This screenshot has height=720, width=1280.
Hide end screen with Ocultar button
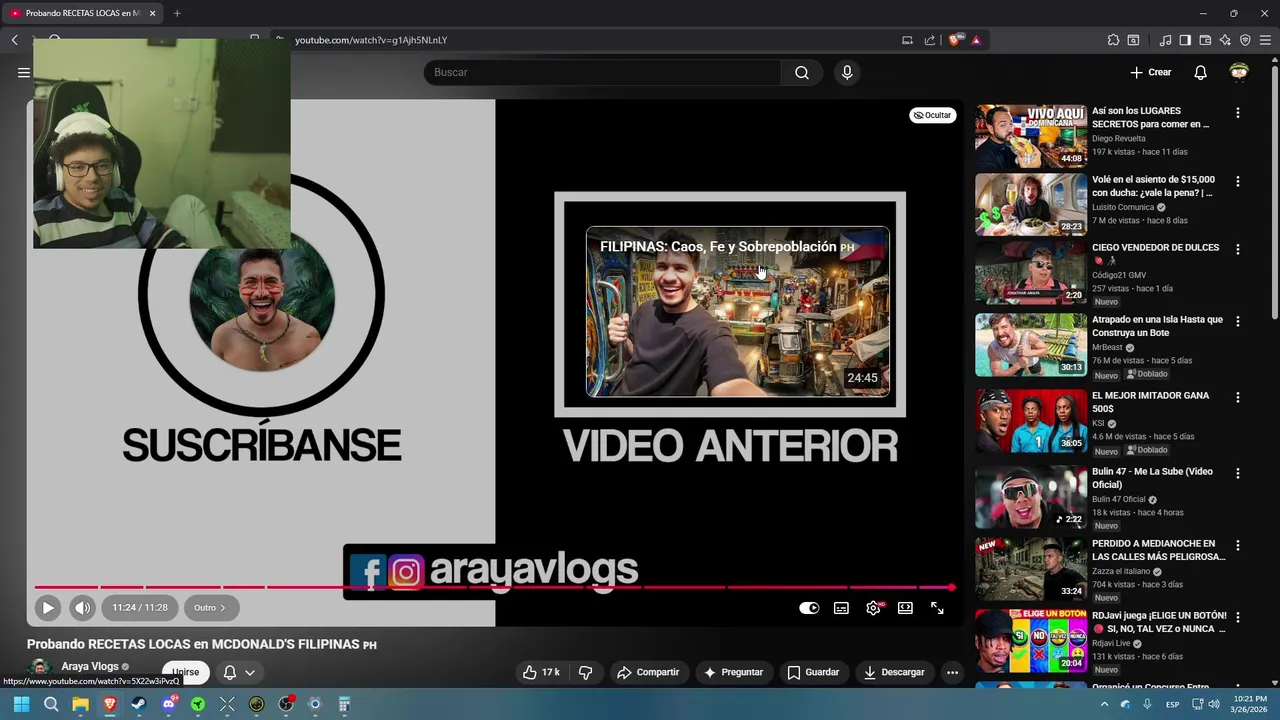[933, 115]
